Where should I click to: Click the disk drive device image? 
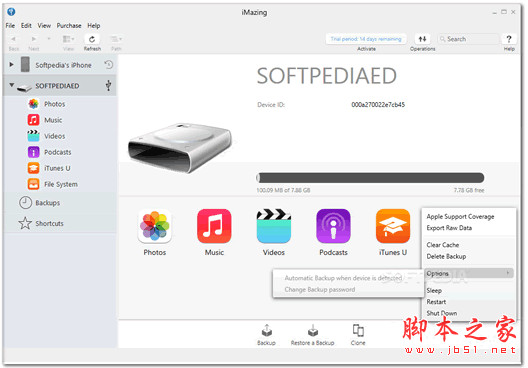[180, 147]
